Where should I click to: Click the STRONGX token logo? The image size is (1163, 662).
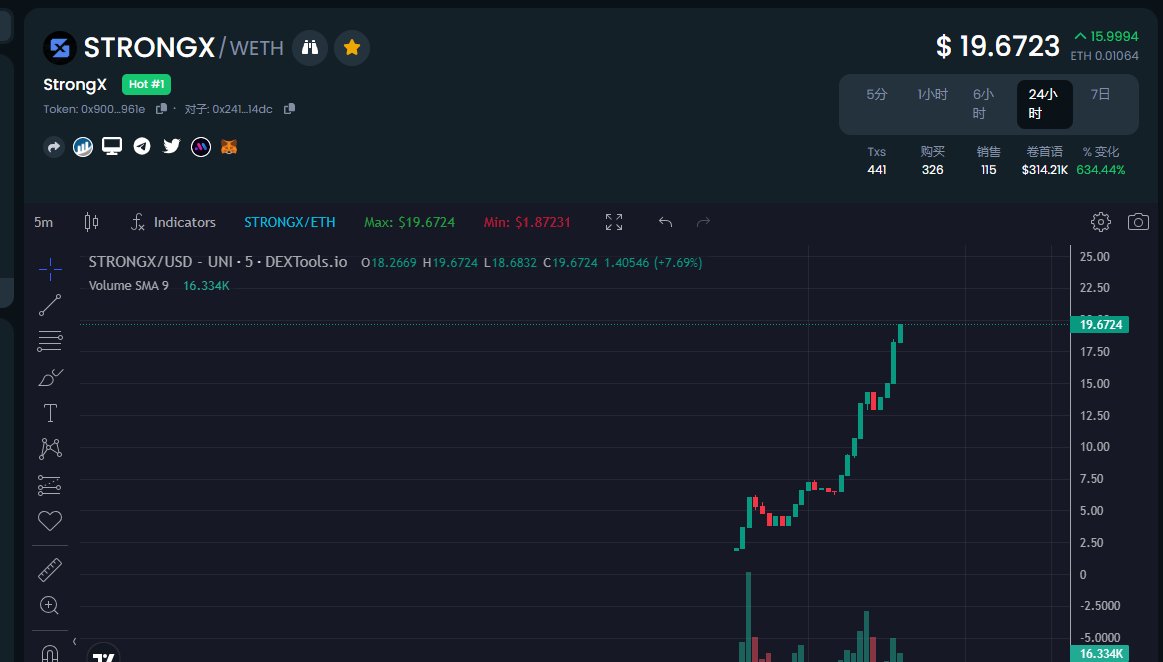[x=60, y=48]
